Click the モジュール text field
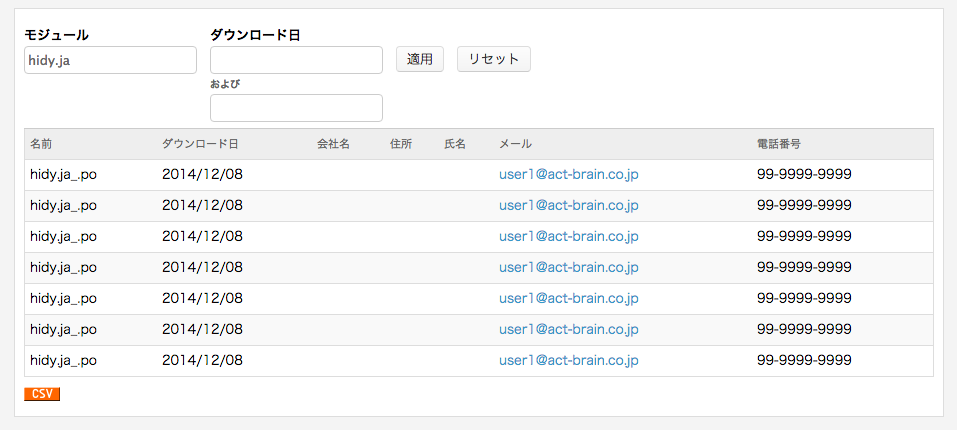 110,60
